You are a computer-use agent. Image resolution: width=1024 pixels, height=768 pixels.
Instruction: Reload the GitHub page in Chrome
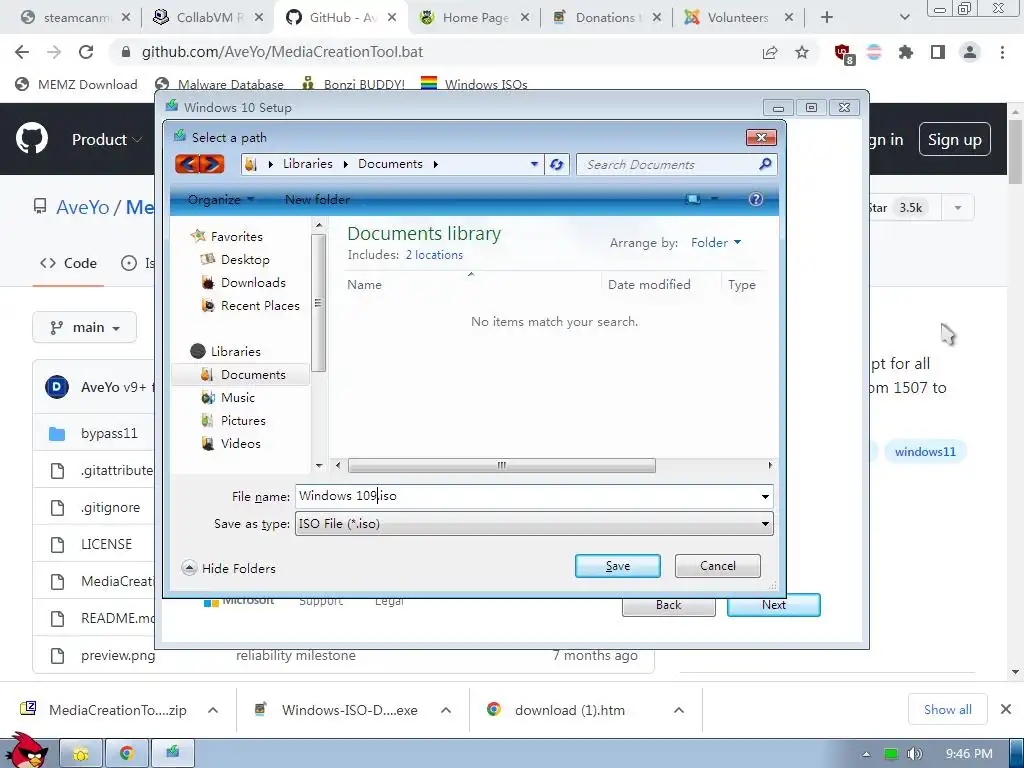point(86,52)
